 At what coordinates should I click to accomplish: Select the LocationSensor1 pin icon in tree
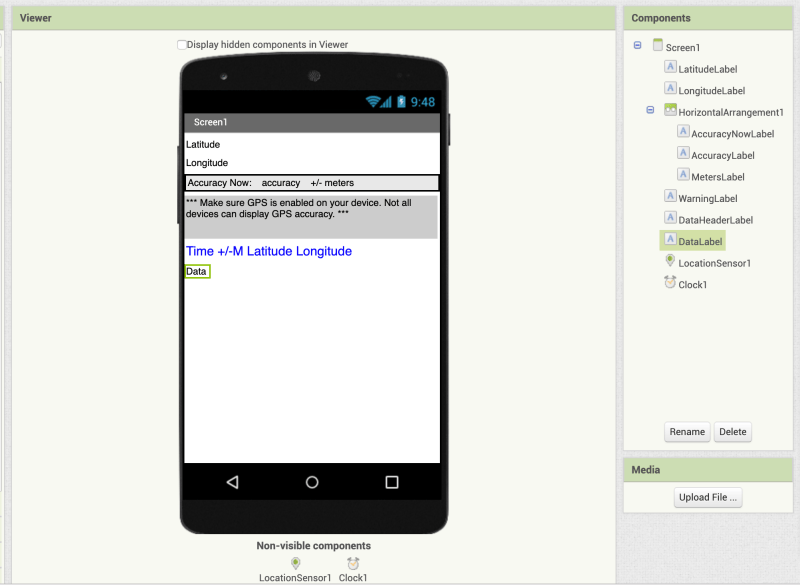[x=670, y=261]
